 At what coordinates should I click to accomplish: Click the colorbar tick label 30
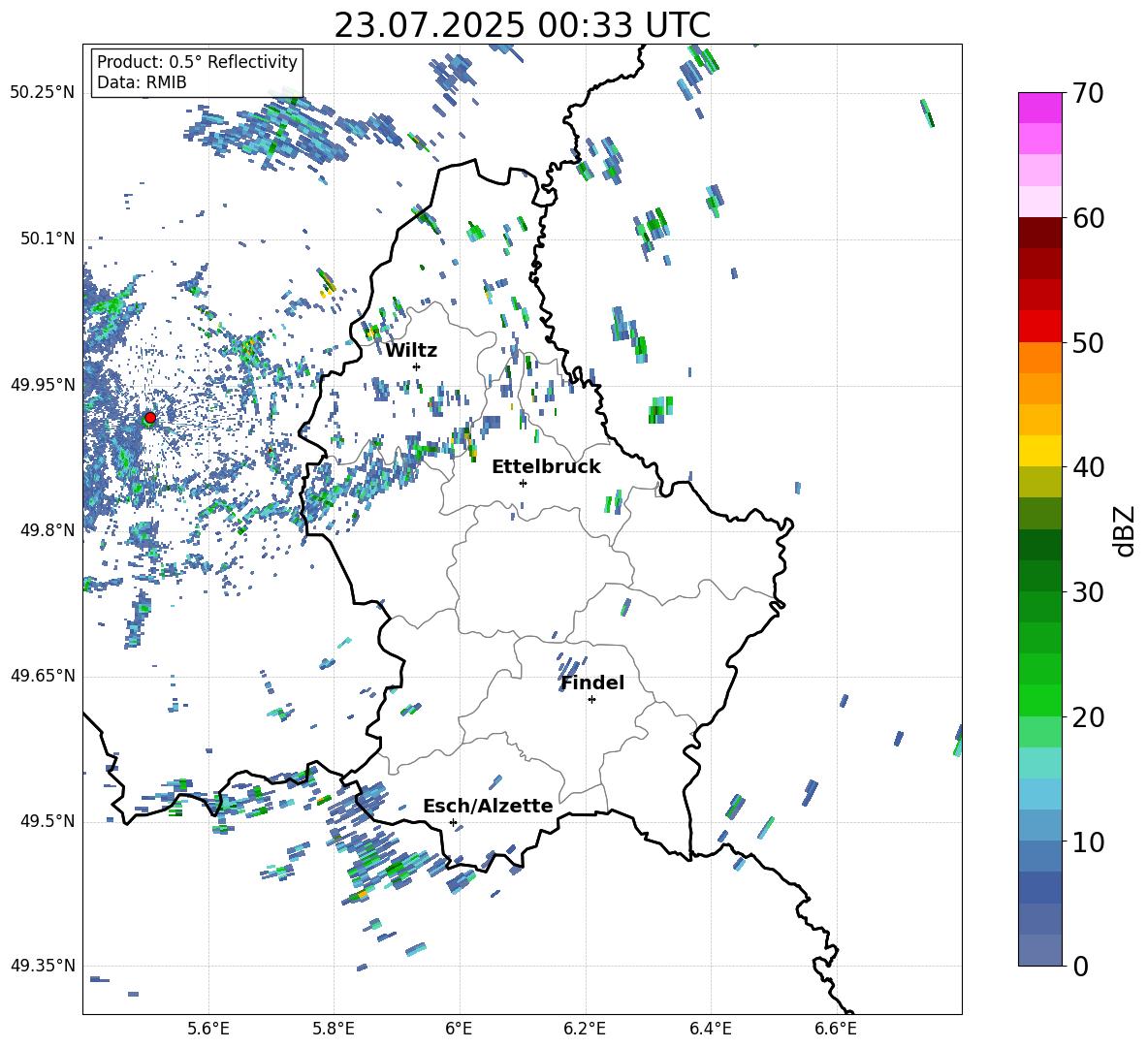pos(1088,592)
